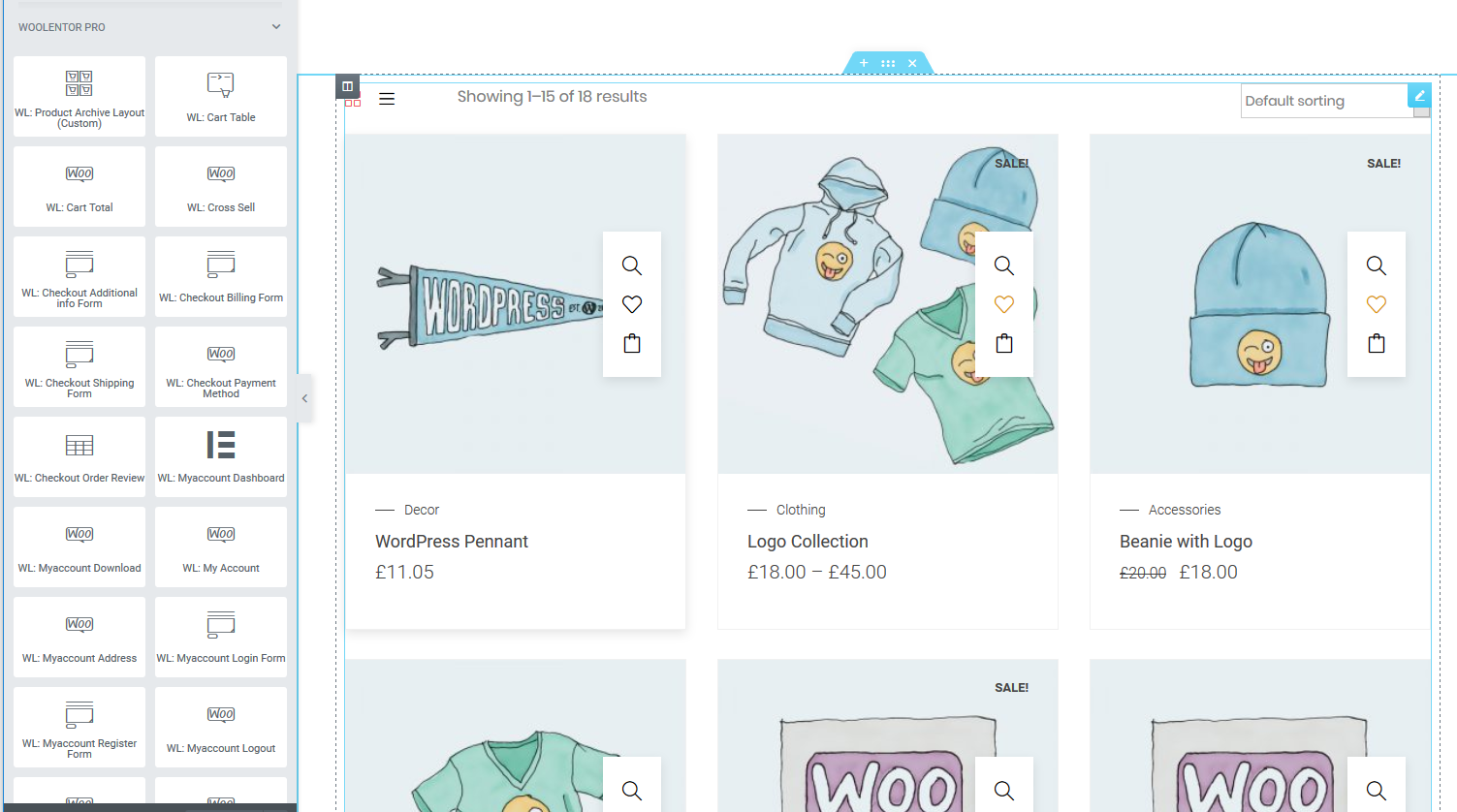Add a new section with plus icon

click(x=864, y=63)
